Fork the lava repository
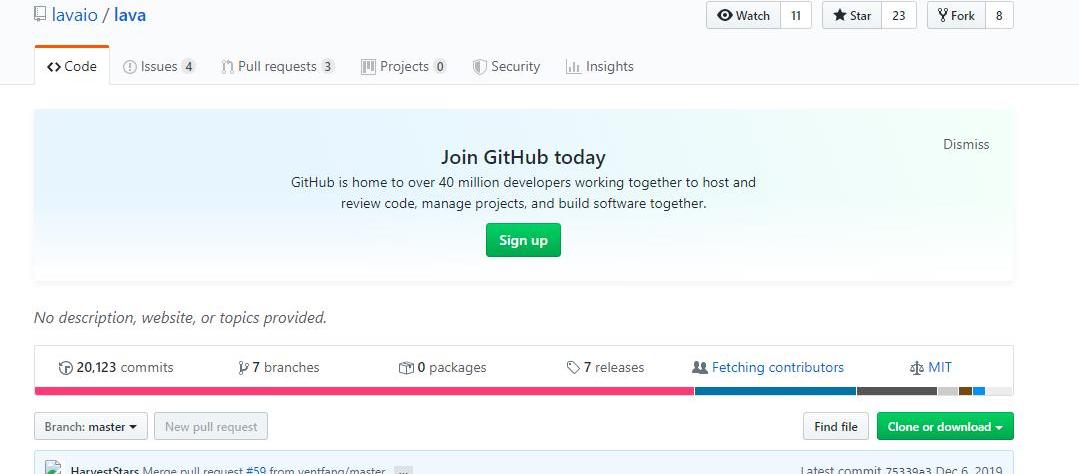 pyautogui.click(x=956, y=16)
